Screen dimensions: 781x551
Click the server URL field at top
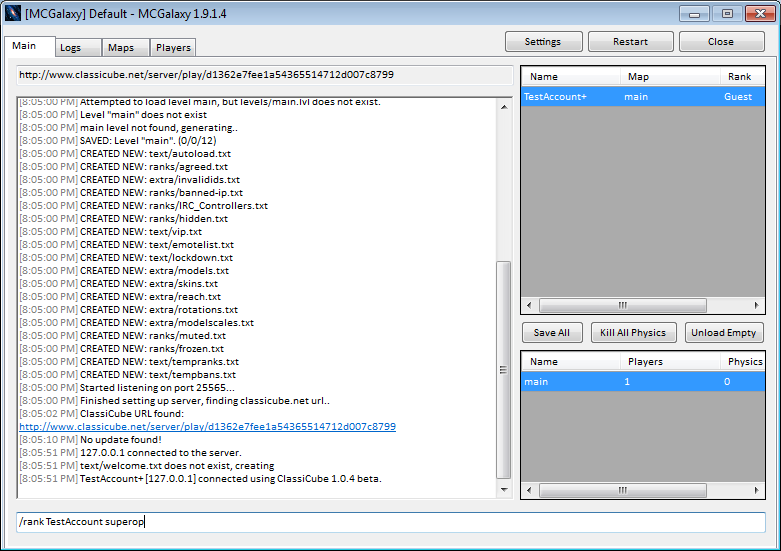pos(264,75)
